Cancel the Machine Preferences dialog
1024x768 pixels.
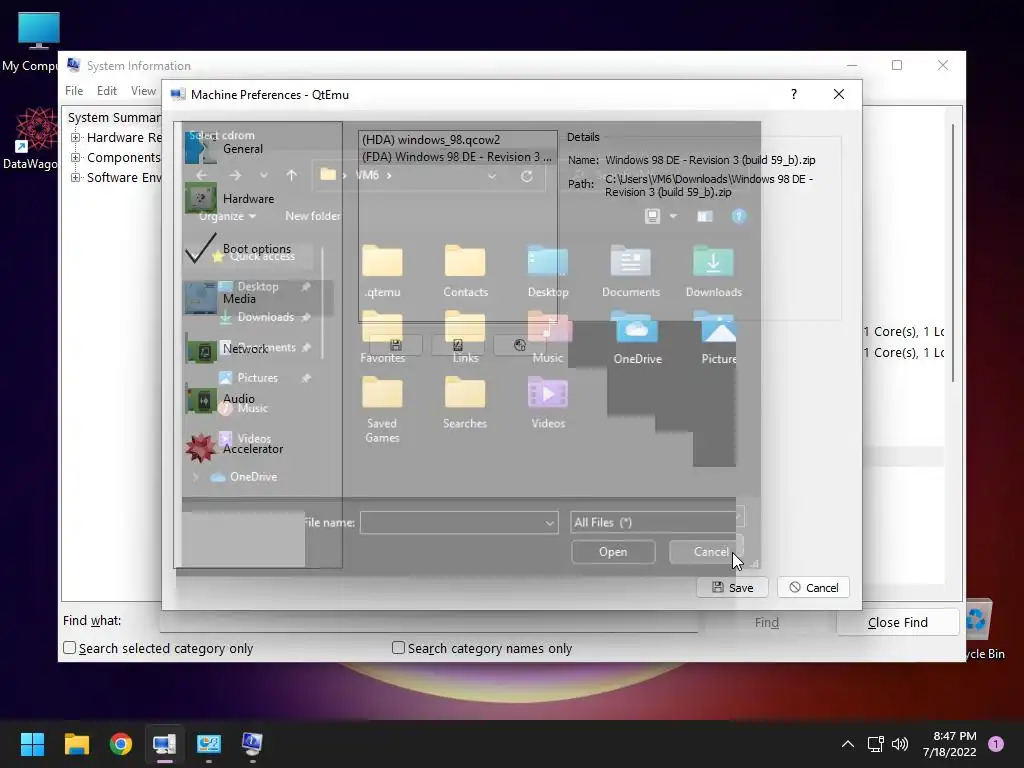[813, 588]
